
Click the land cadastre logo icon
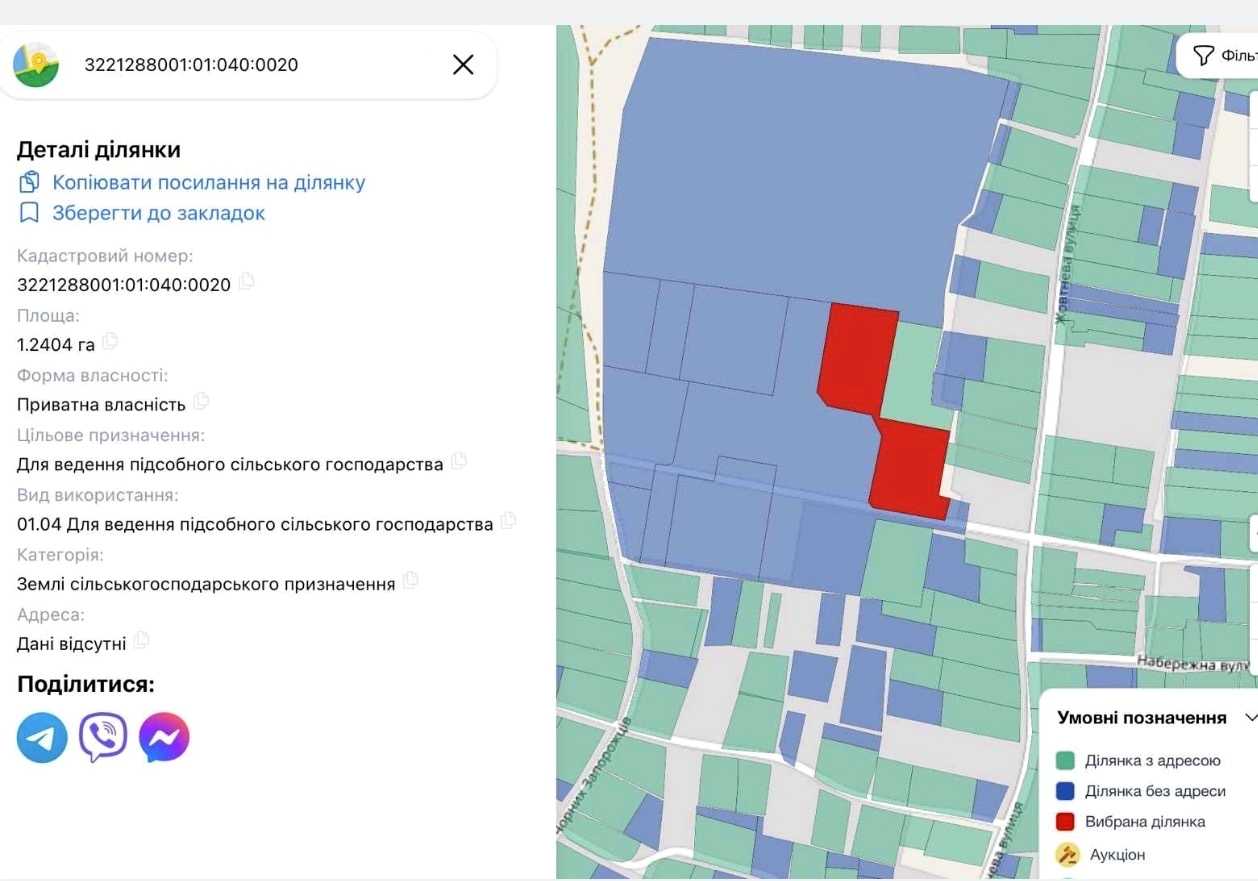36,65
